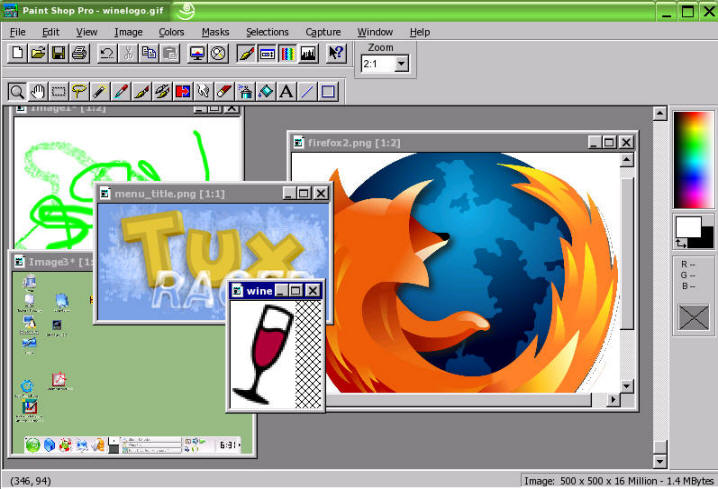Create a new image with New button
718x489 pixels.
pos(17,53)
